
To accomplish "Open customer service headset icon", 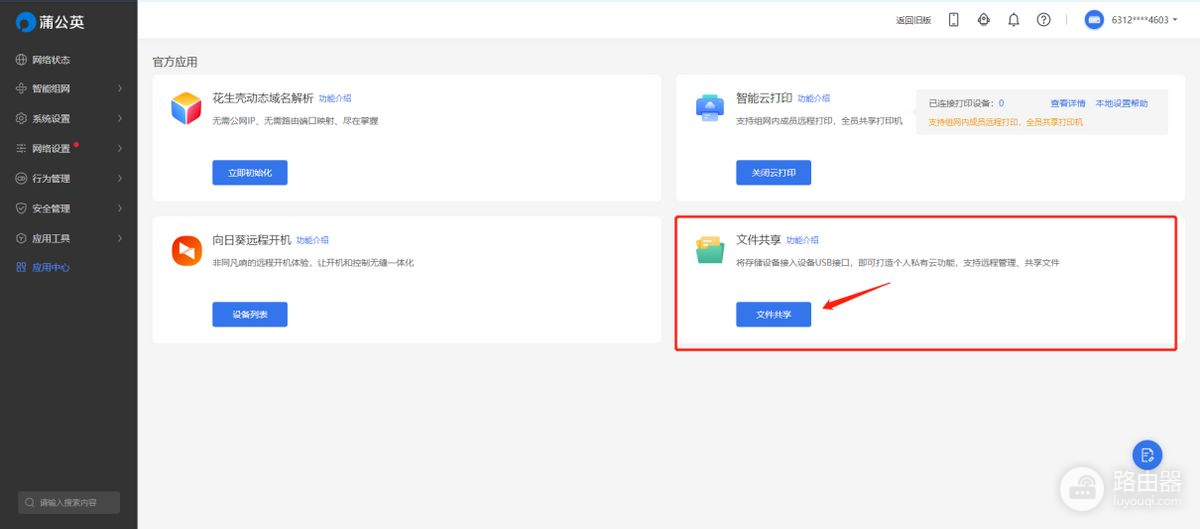I will point(983,20).
